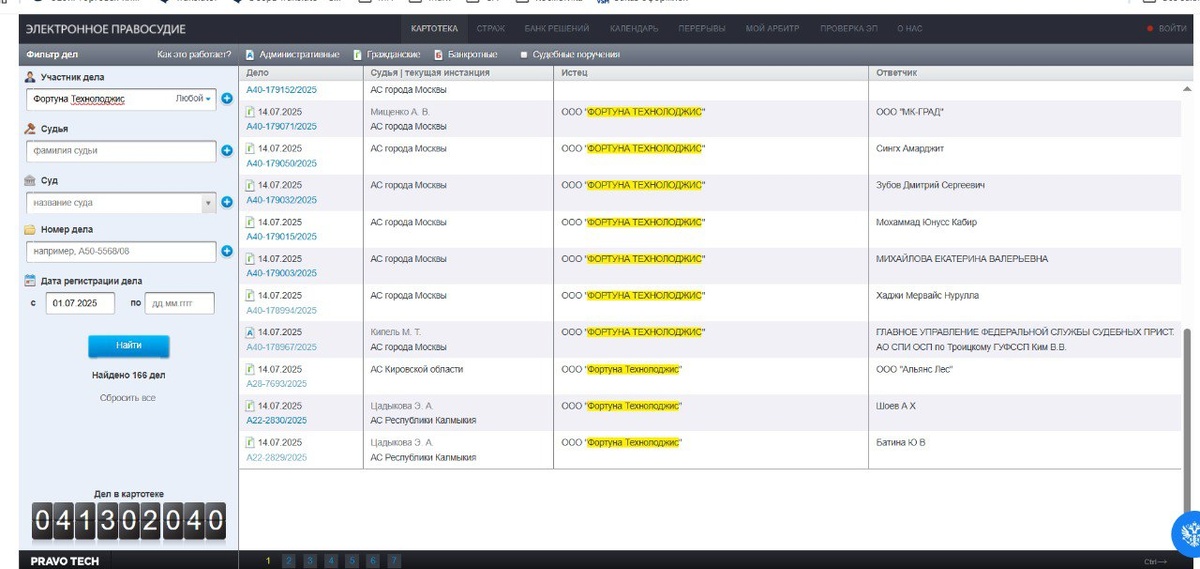Viewport: 1200px width, 569px height.
Task: Click defendant text ООО "МК-ГРАД"
Action: tap(909, 112)
